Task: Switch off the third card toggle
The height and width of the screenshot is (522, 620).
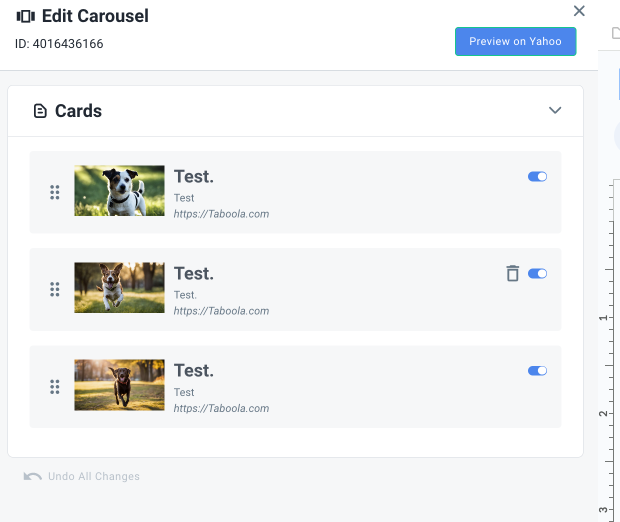Action: point(537,371)
